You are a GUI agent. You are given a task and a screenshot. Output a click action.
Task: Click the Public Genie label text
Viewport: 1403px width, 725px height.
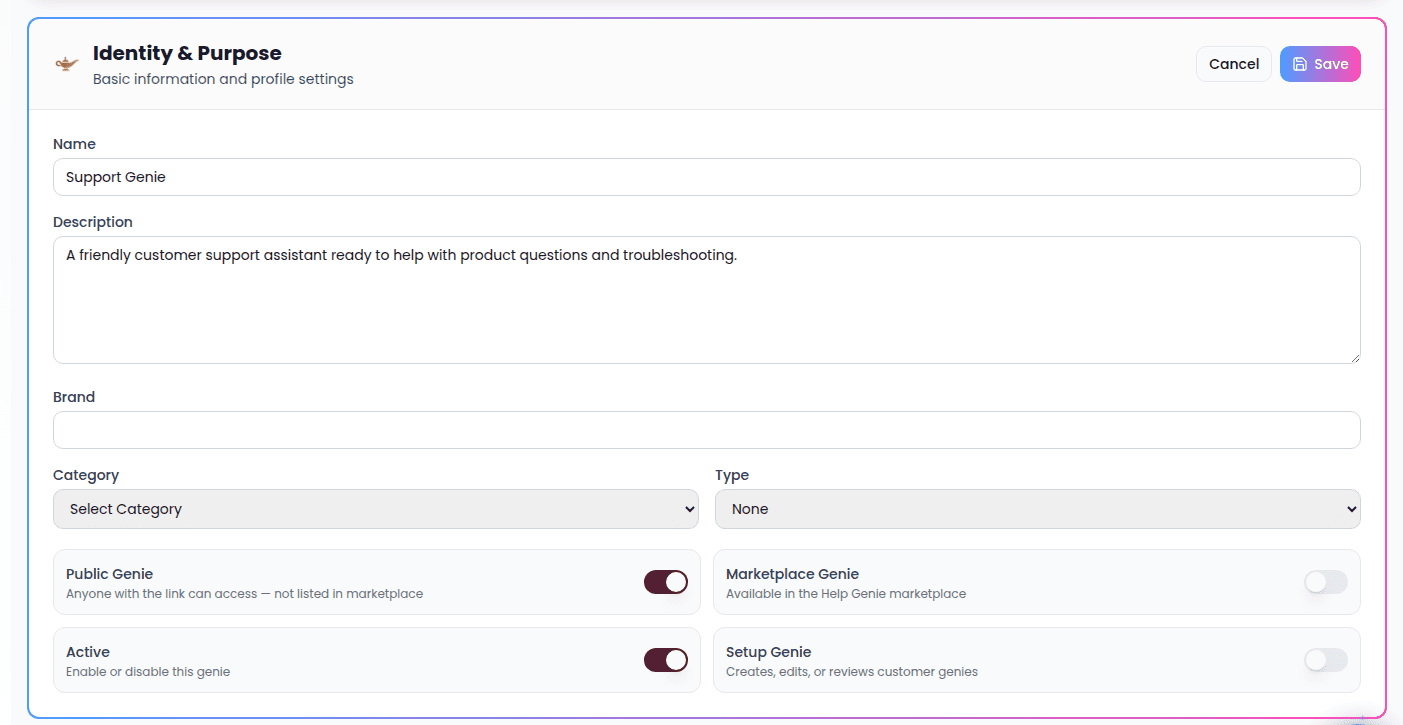[x=109, y=574]
